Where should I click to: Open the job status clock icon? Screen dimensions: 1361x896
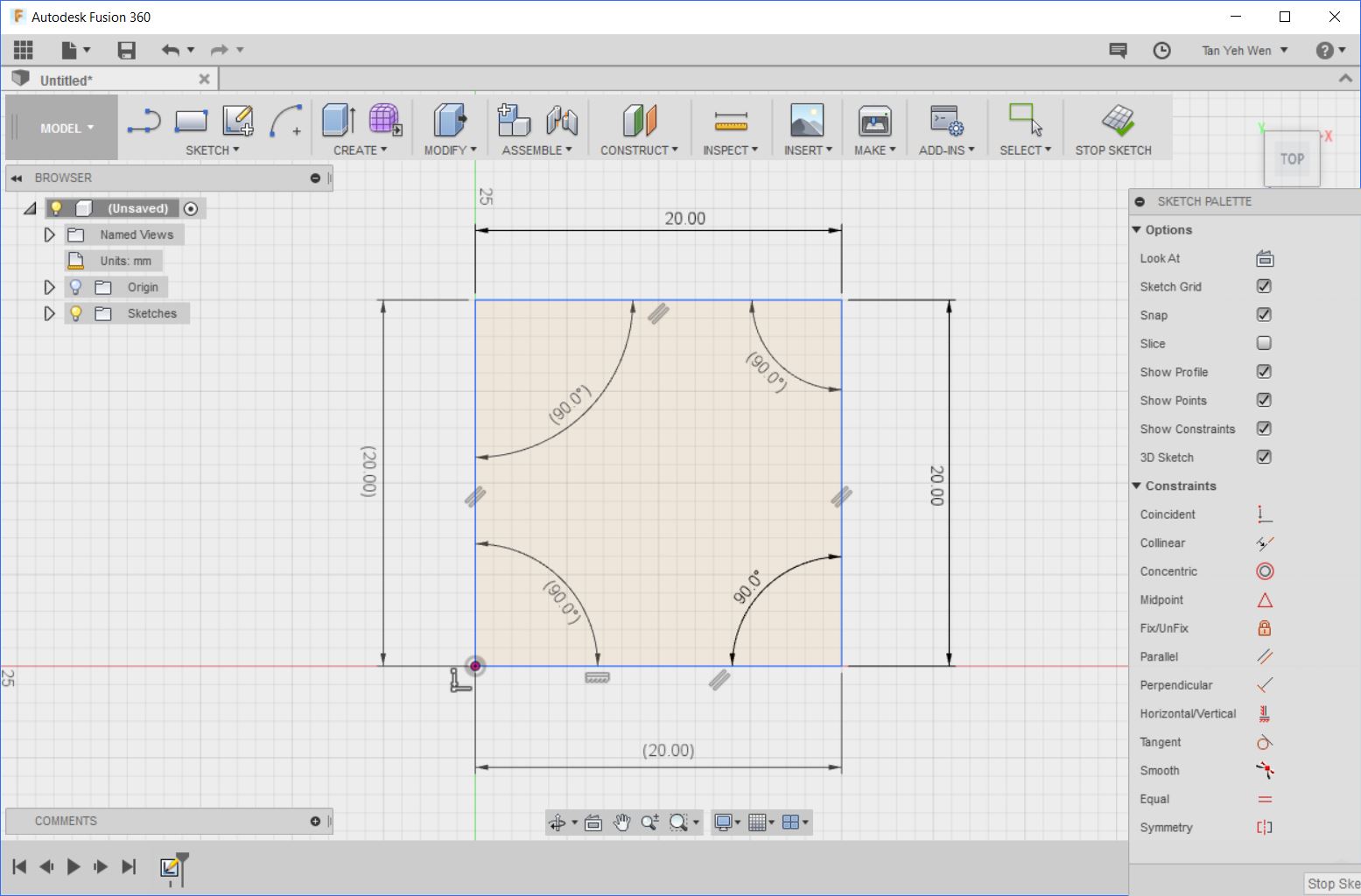pos(1161,50)
